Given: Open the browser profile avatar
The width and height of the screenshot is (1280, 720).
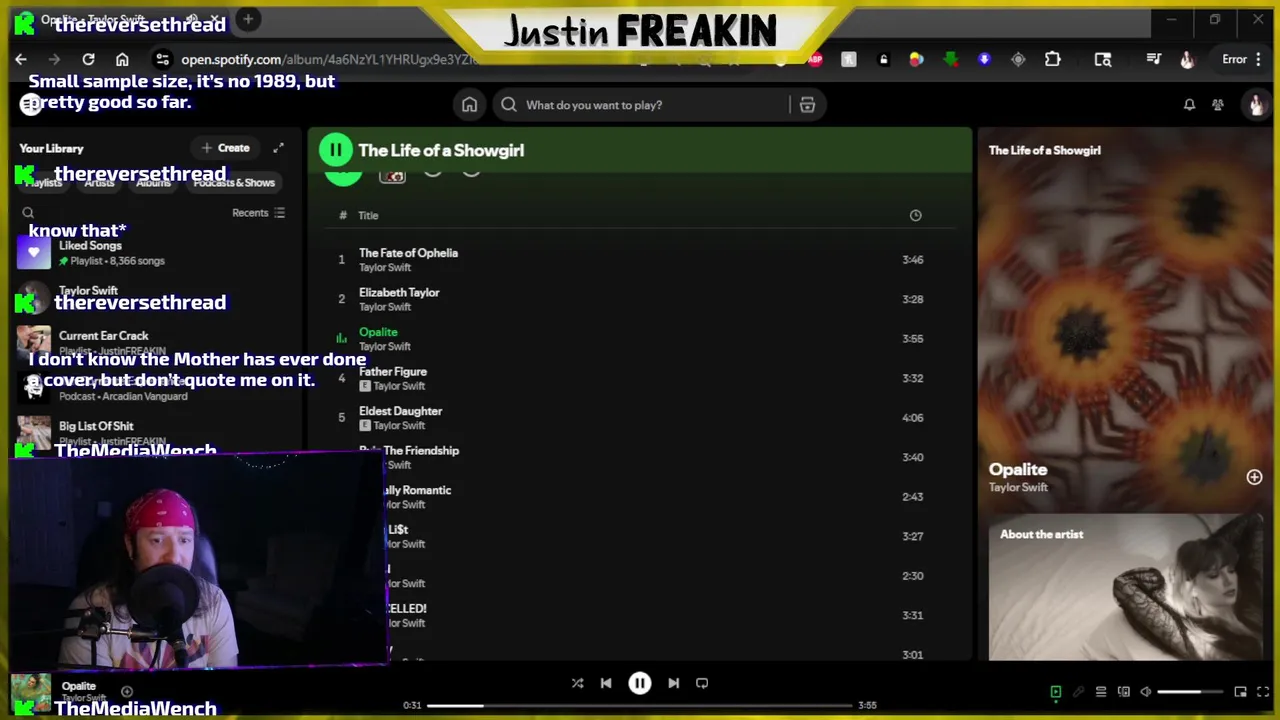Looking at the screenshot, I should (1187, 59).
